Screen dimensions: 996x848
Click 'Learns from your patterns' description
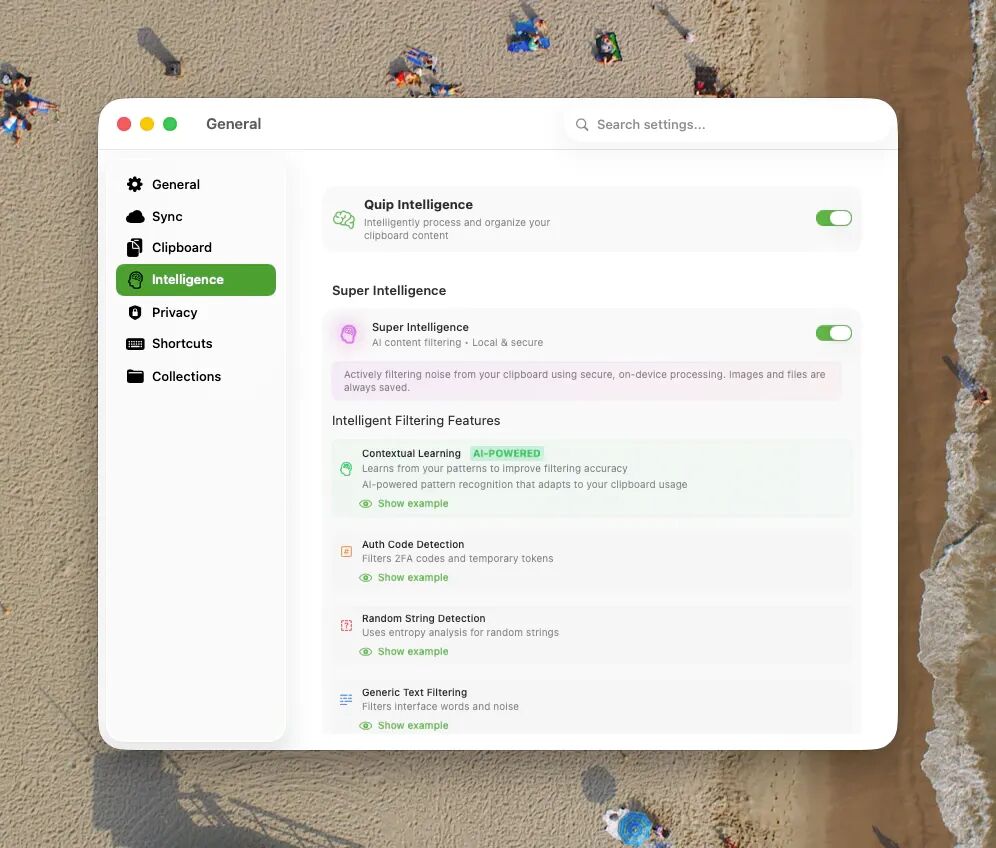coord(495,468)
